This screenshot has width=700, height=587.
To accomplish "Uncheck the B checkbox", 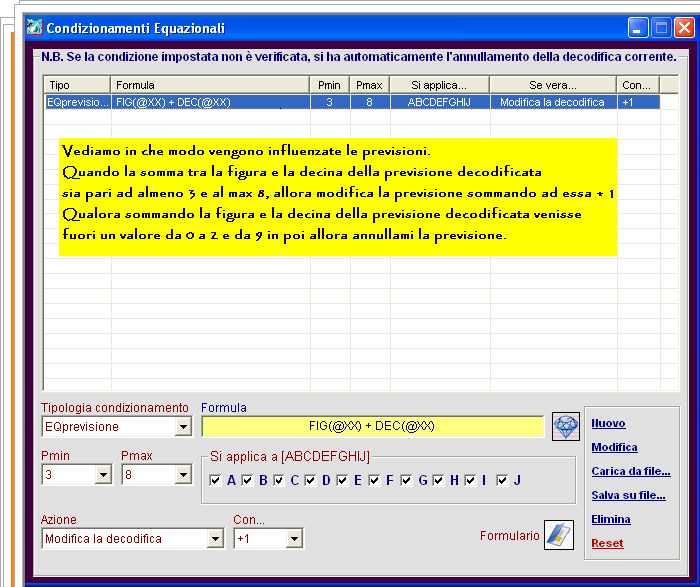I will [247, 480].
